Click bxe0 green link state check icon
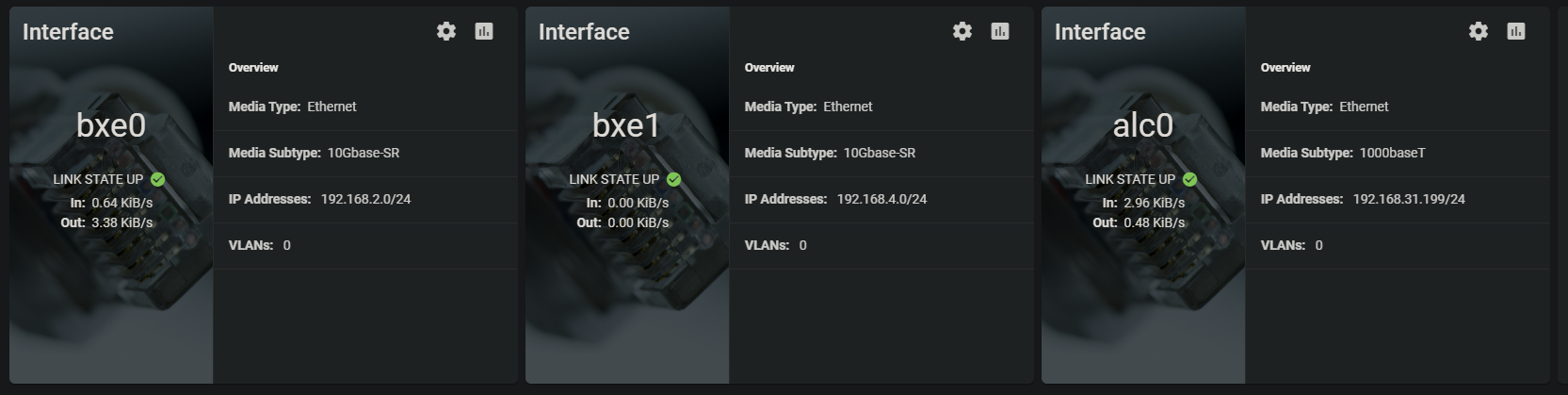 coord(158,179)
